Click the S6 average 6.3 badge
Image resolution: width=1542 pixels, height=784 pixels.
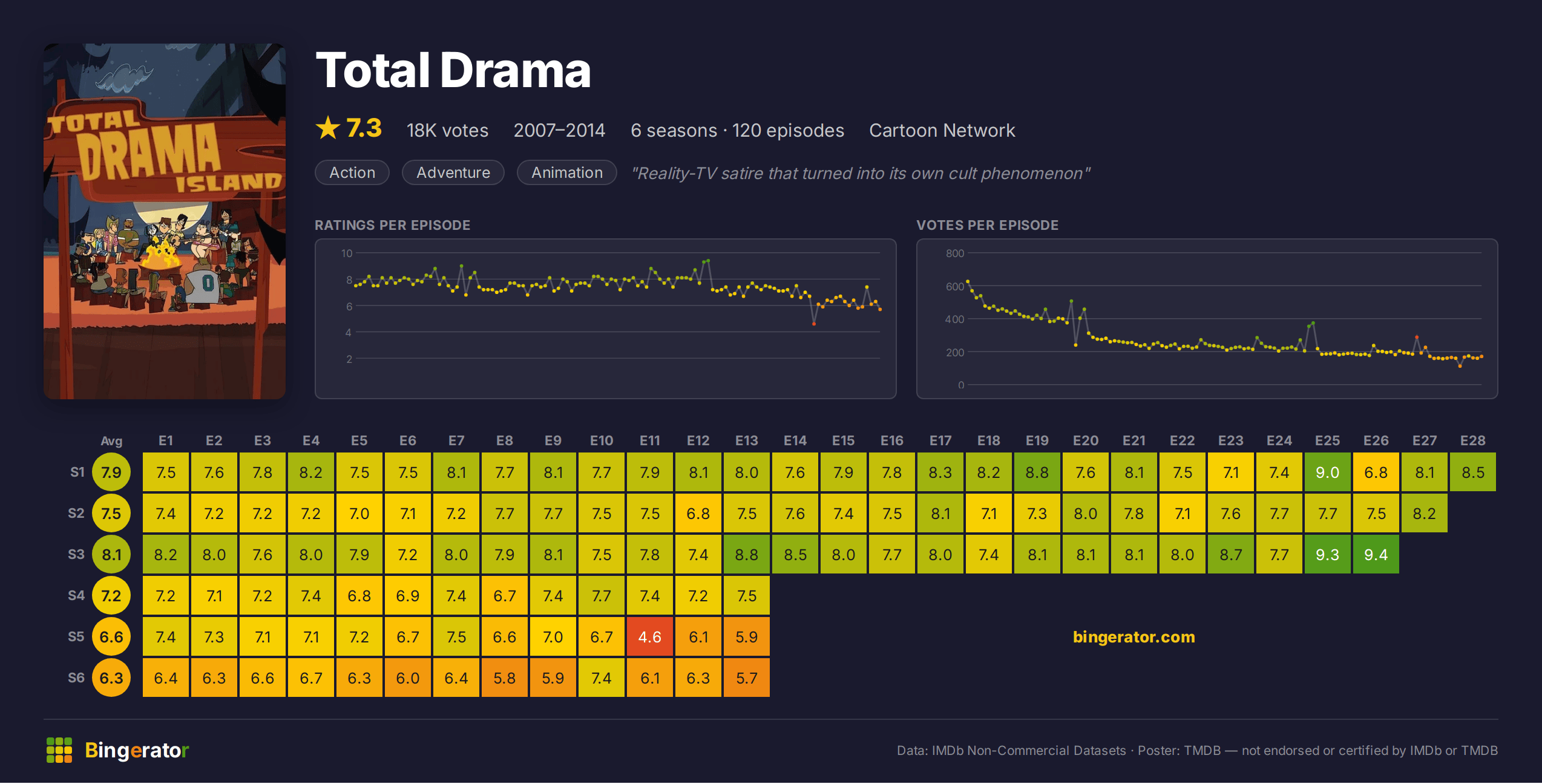pyautogui.click(x=111, y=678)
